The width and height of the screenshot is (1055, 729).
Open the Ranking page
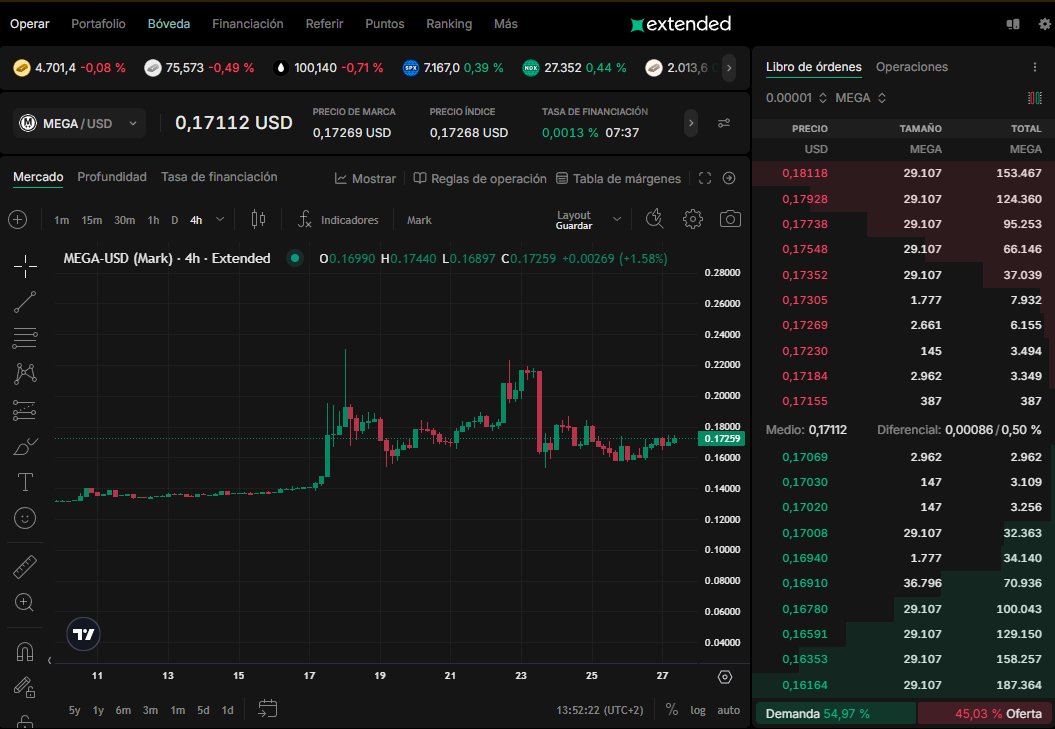click(449, 24)
